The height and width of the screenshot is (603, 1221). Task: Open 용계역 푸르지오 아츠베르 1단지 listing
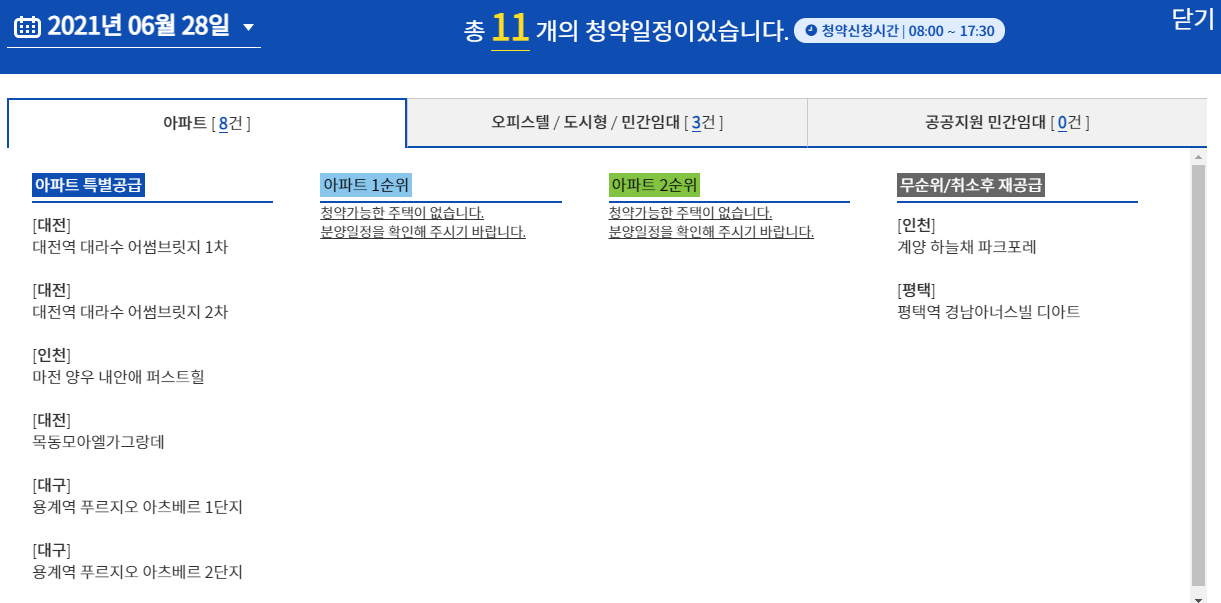138,507
